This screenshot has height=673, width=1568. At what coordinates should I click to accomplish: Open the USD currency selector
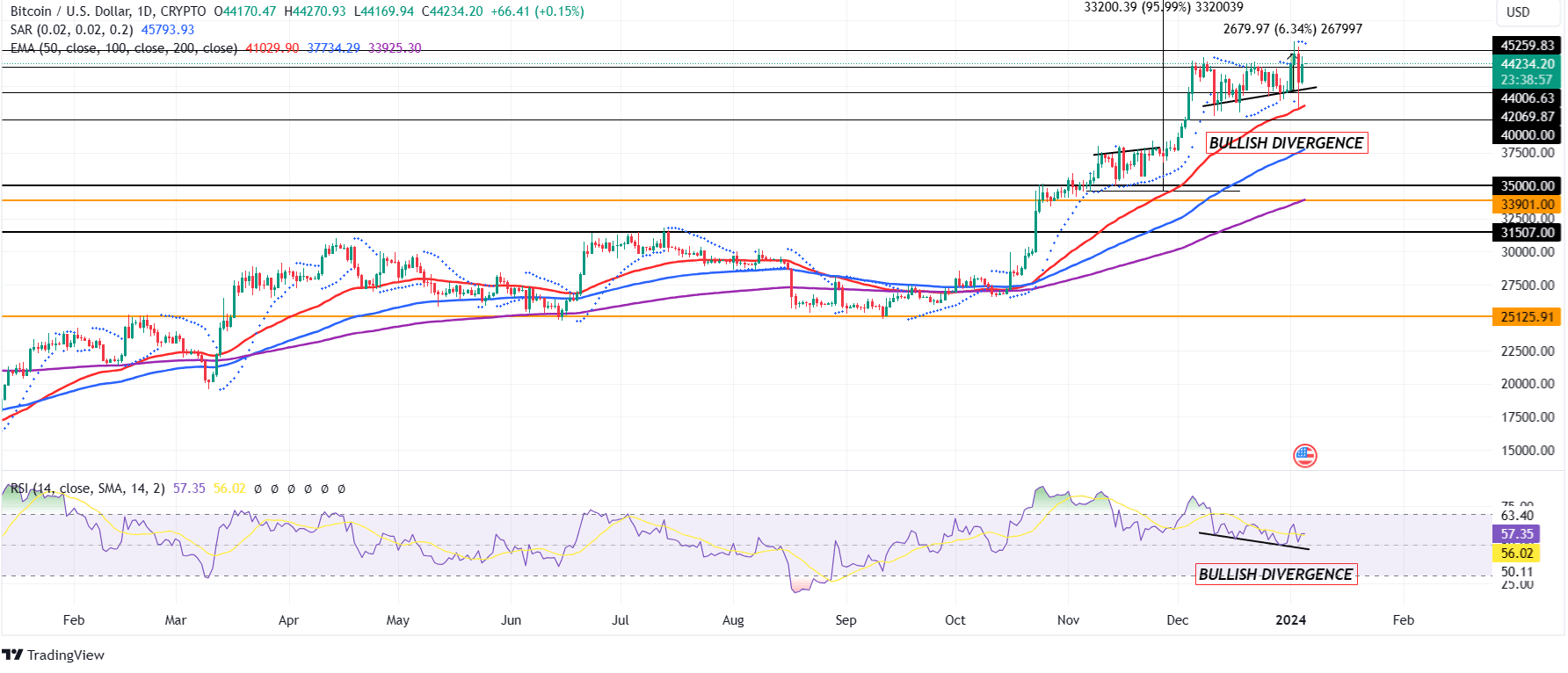coord(1518,12)
